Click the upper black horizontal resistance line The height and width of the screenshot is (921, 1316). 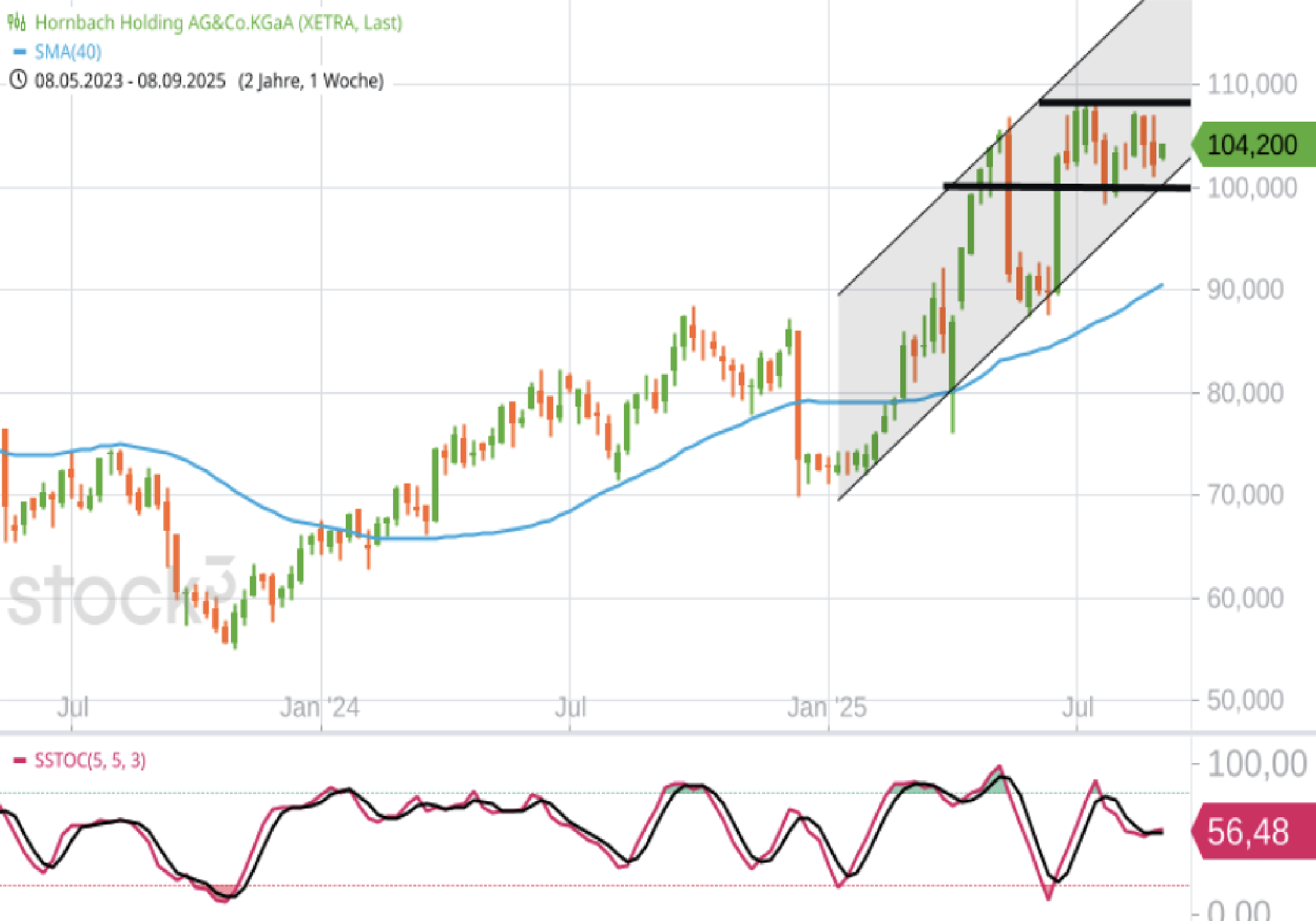pyautogui.click(x=1115, y=103)
